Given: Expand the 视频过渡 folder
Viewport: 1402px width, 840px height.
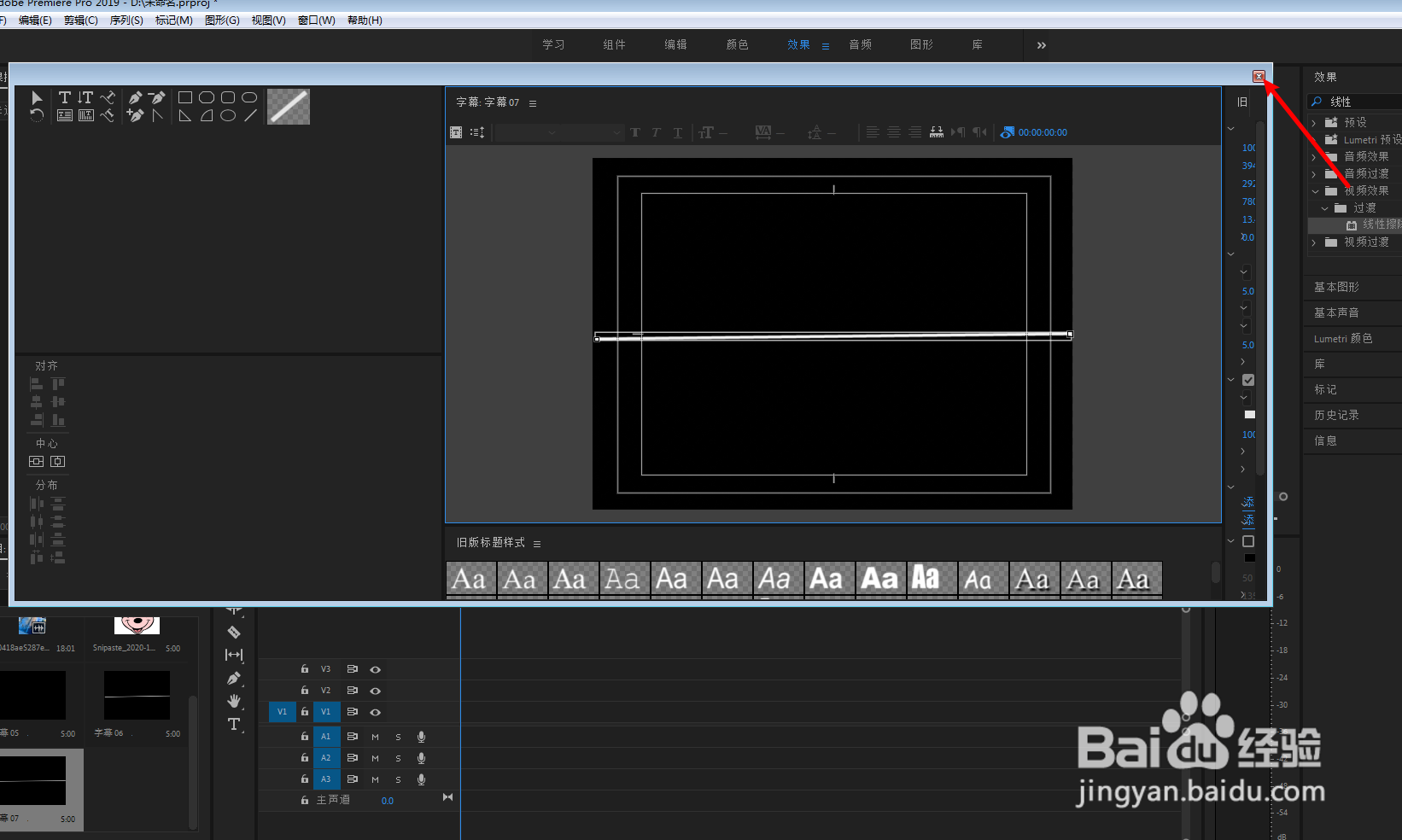Looking at the screenshot, I should 1314,242.
